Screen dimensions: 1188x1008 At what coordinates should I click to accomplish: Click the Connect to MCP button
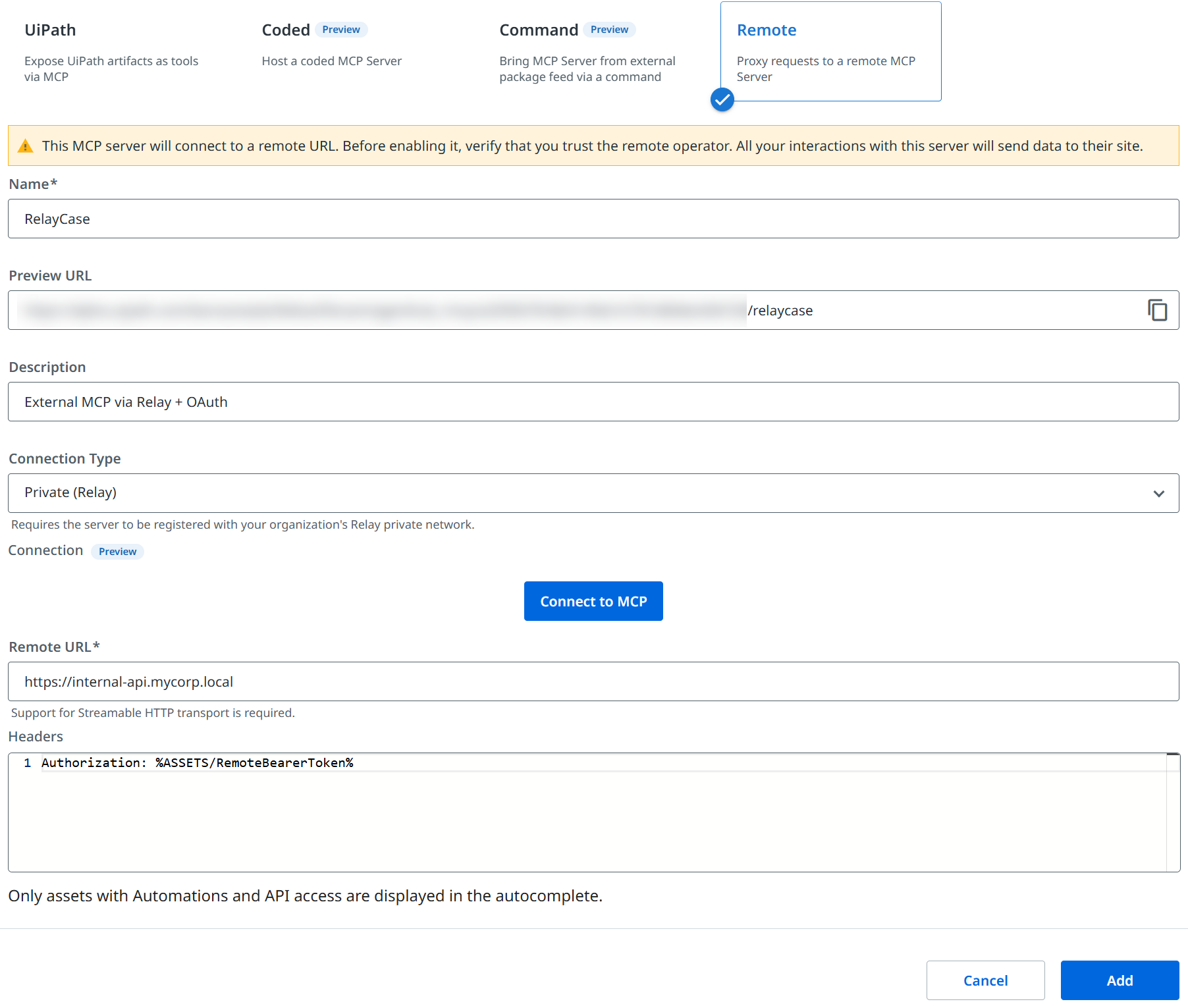tap(593, 601)
